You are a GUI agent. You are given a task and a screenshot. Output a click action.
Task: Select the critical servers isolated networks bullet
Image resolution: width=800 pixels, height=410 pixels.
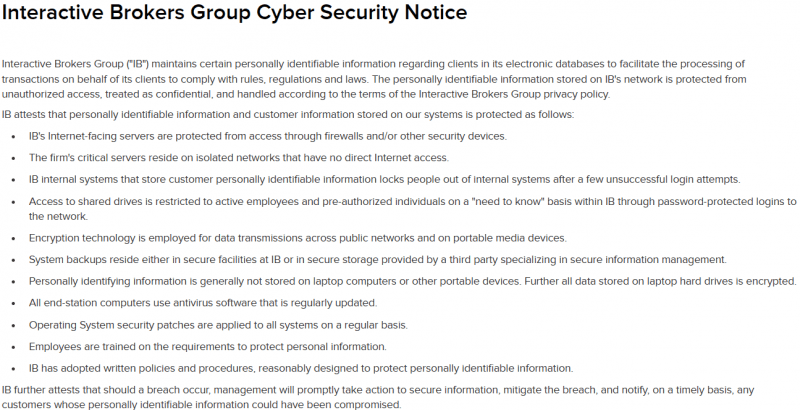(239, 158)
